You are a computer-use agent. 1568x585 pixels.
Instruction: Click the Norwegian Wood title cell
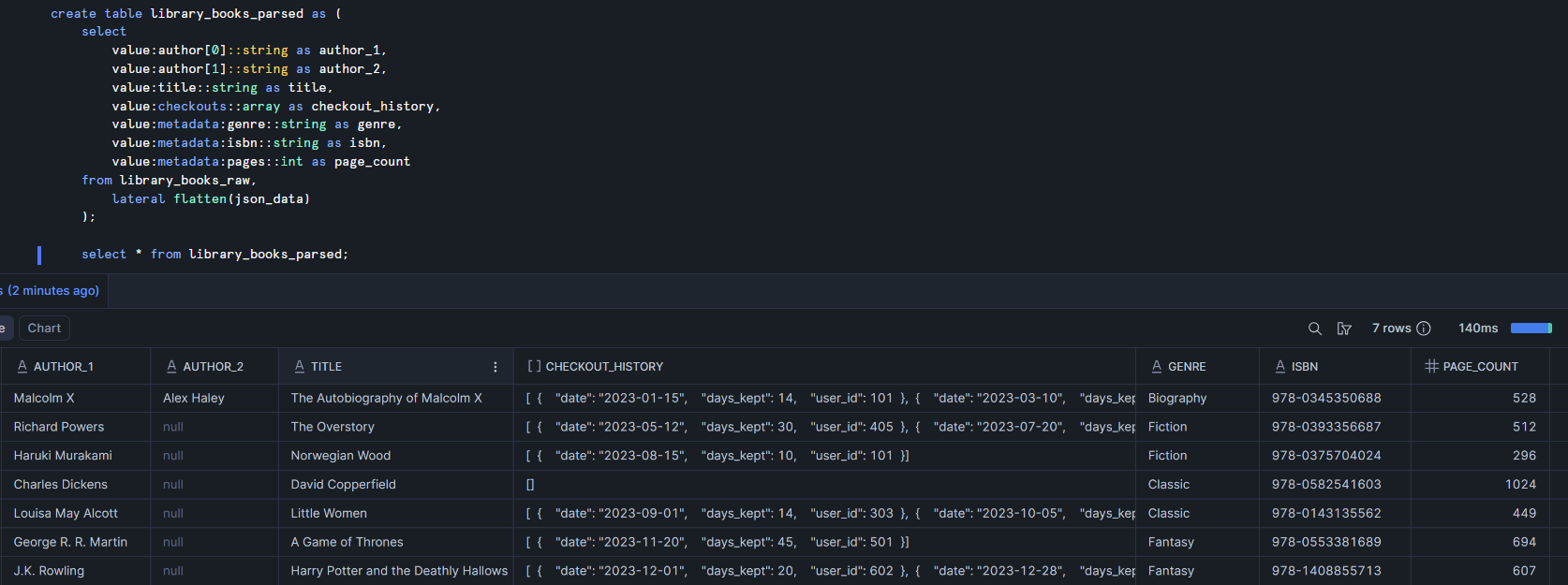pos(341,456)
